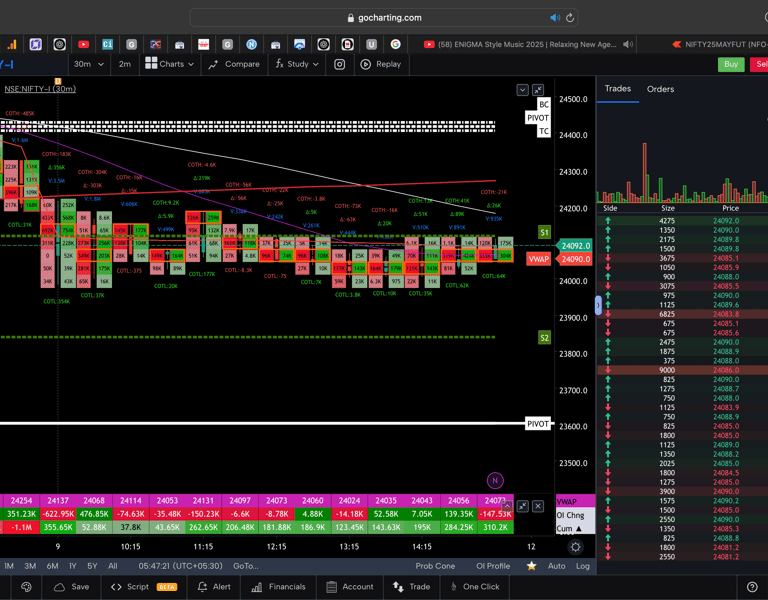
Task: Open the GoTo... date picker
Action: [x=245, y=566]
